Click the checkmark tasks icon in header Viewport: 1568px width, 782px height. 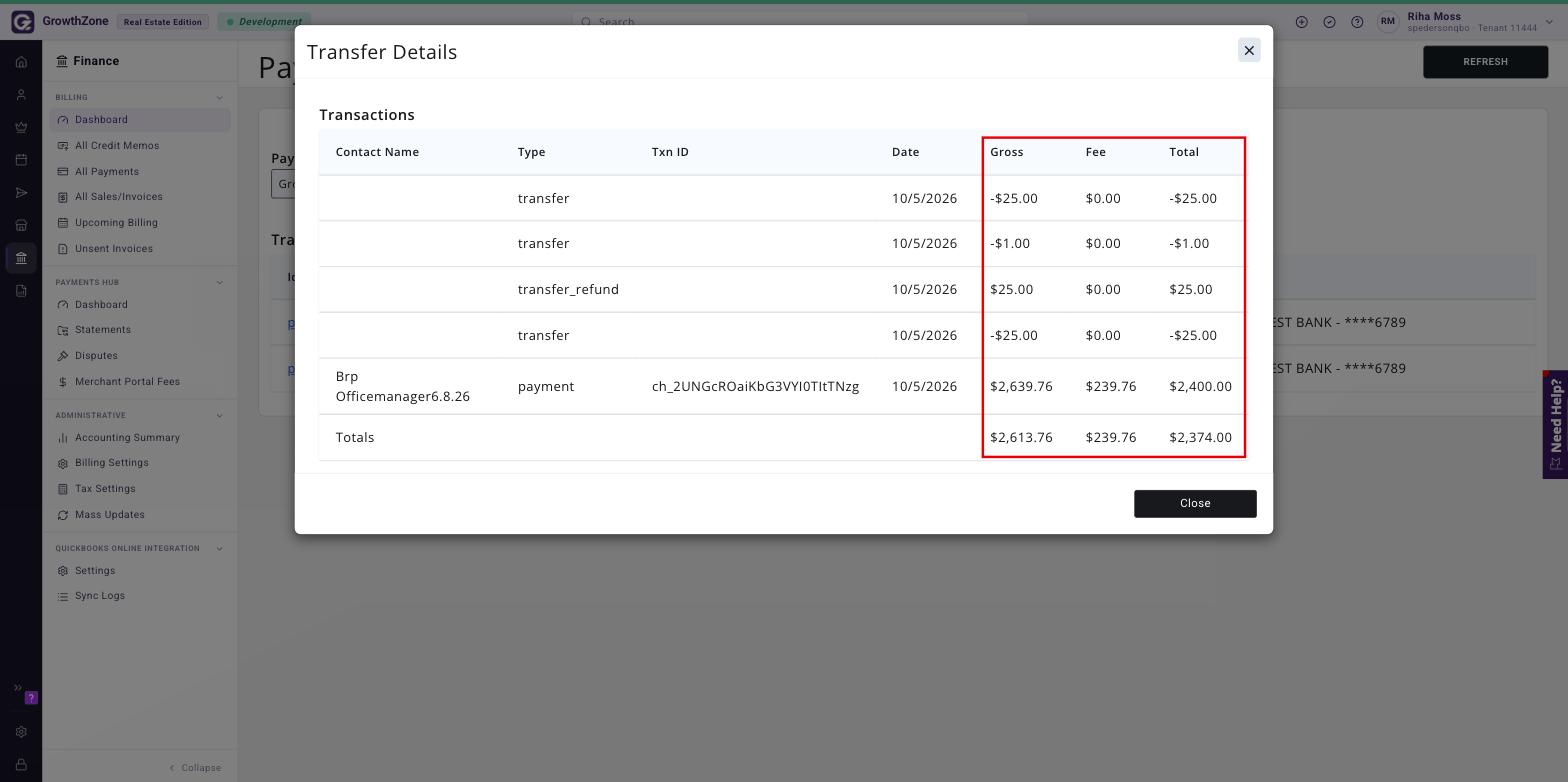pyautogui.click(x=1329, y=22)
